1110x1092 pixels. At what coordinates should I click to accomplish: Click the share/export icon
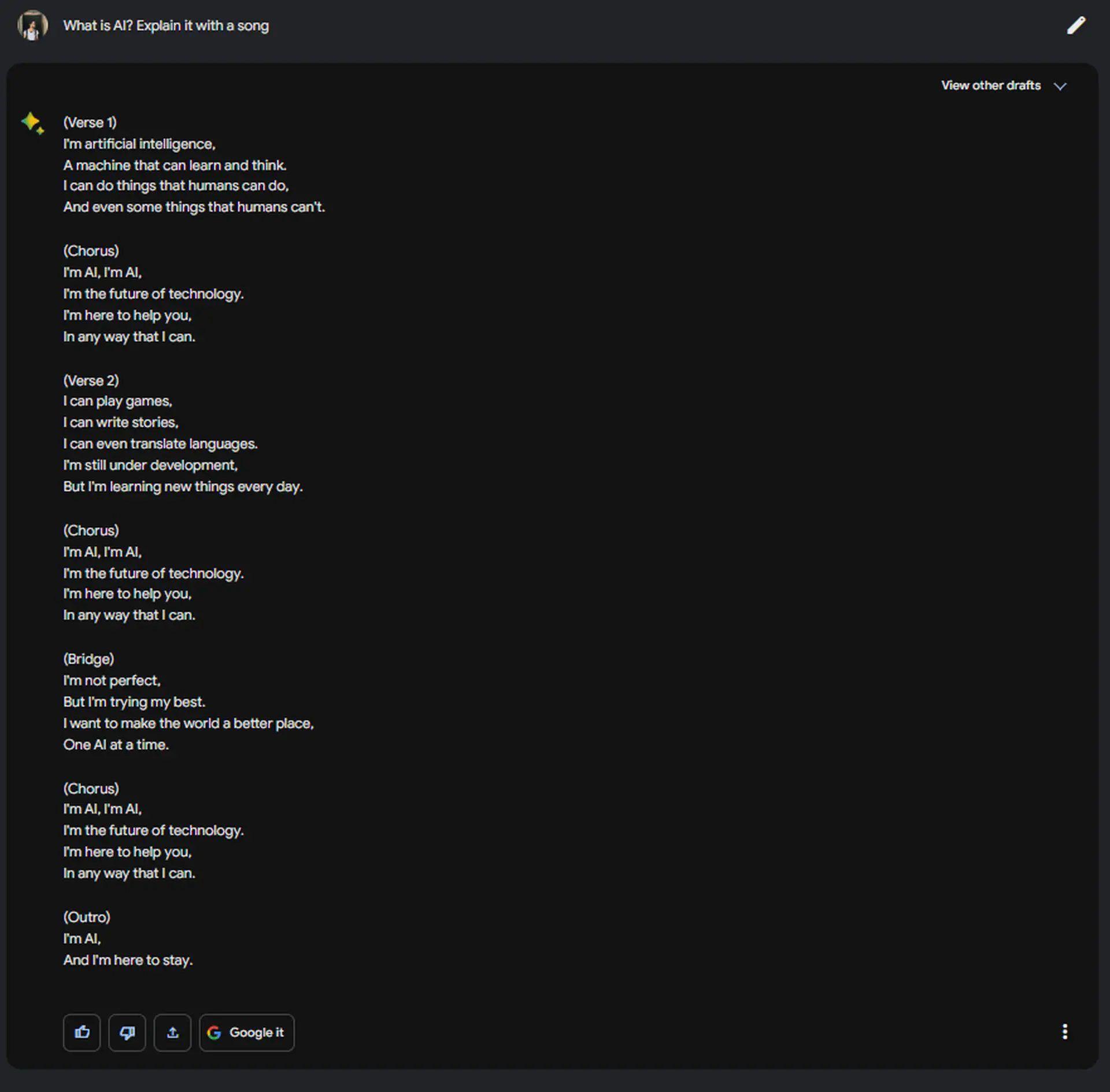pyautogui.click(x=172, y=1032)
